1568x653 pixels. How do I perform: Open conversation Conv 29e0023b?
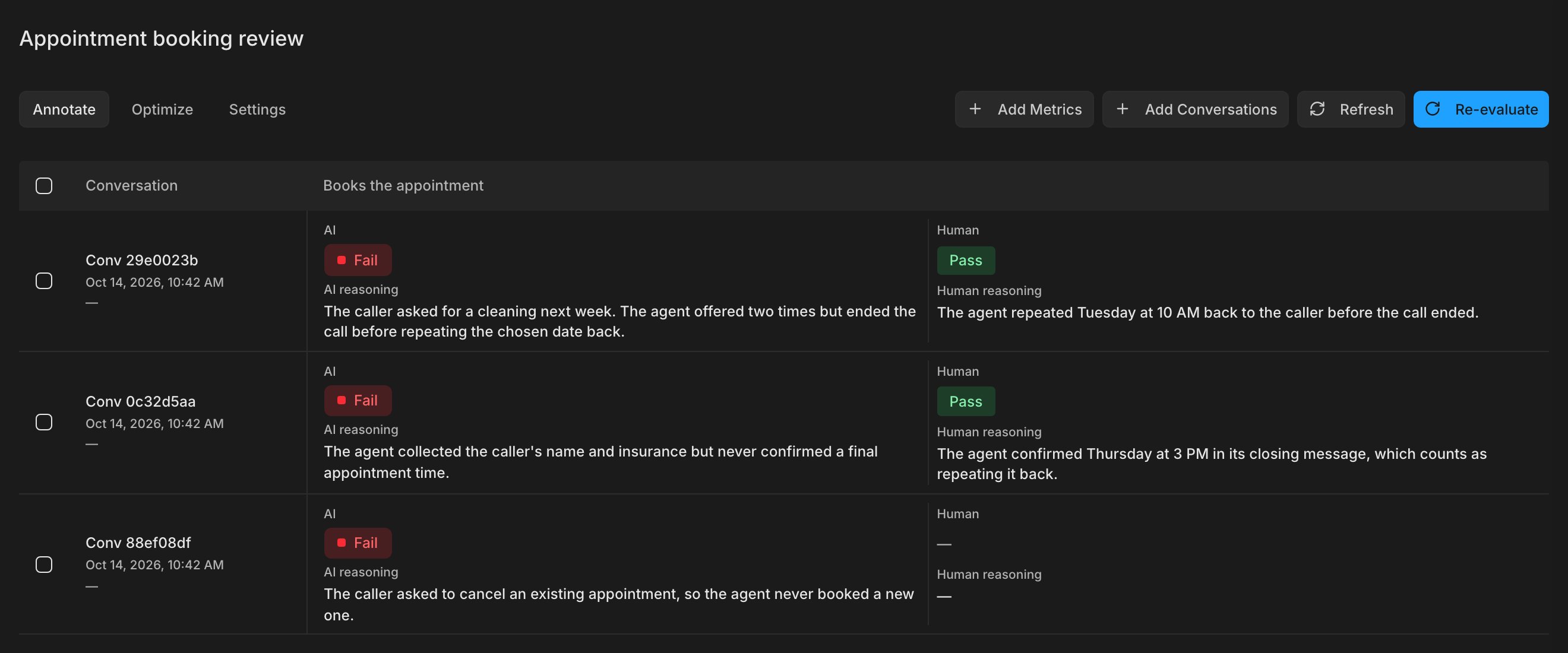[141, 261]
